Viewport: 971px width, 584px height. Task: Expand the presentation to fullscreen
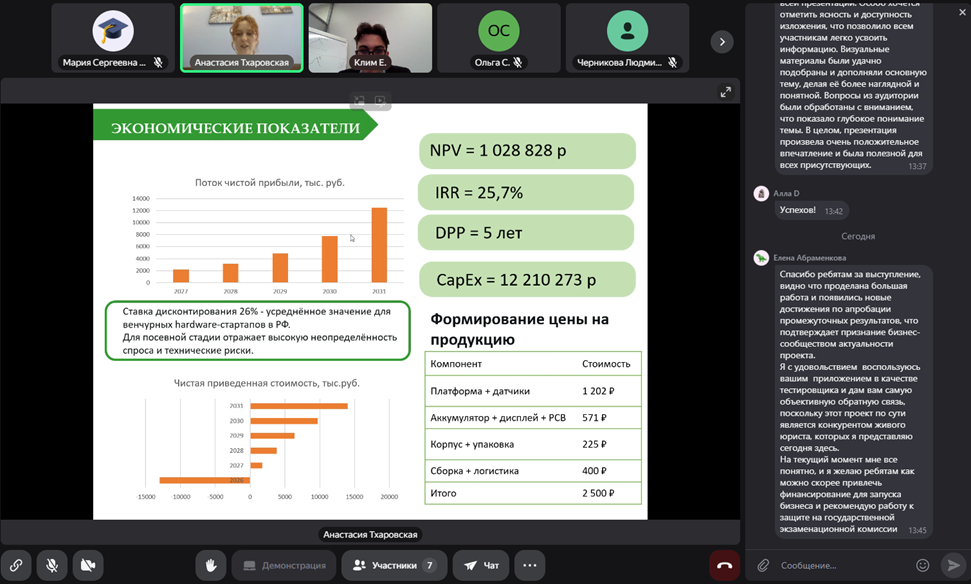[726, 92]
